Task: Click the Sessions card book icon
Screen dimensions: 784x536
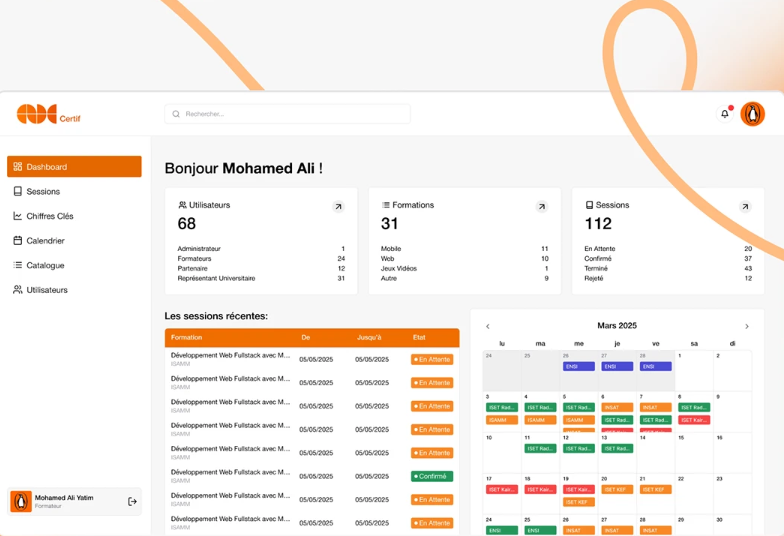Action: tap(590, 205)
